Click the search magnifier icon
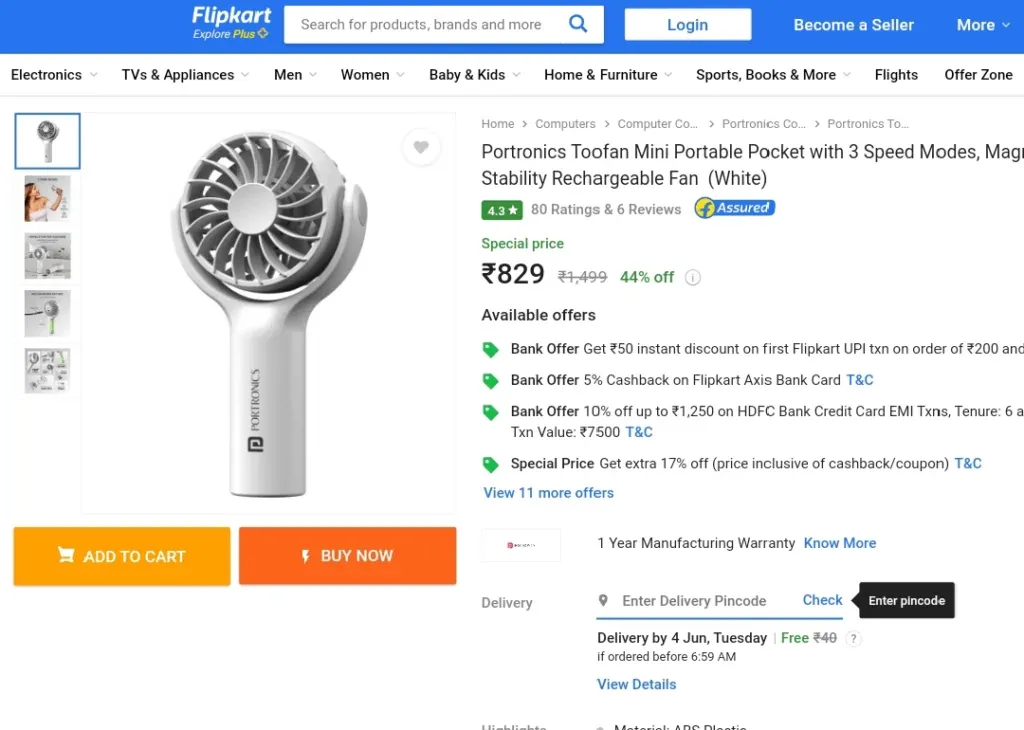This screenshot has height=730, width=1024. point(578,24)
